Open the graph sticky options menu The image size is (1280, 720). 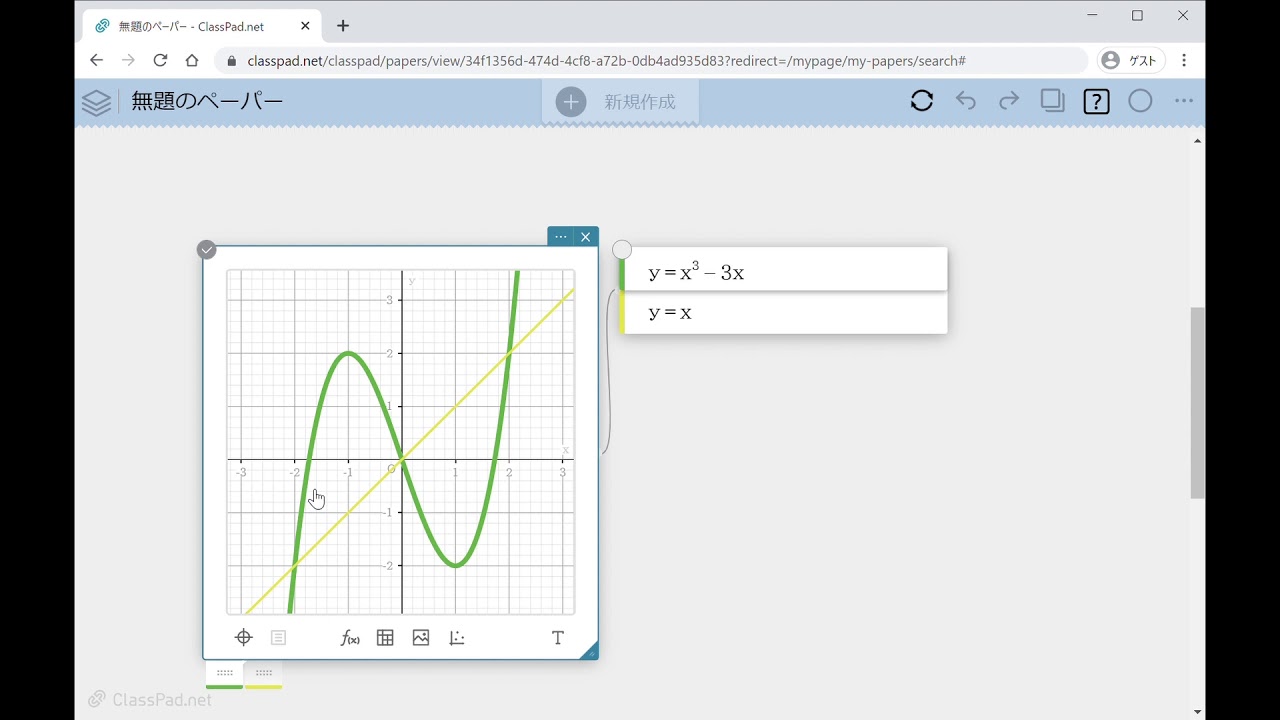point(560,237)
